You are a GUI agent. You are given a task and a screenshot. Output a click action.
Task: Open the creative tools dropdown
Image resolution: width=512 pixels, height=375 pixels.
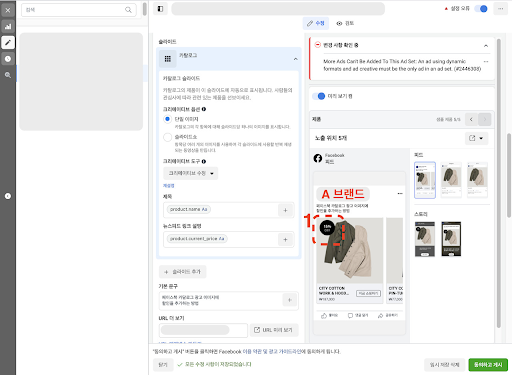pyautogui.click(x=191, y=173)
